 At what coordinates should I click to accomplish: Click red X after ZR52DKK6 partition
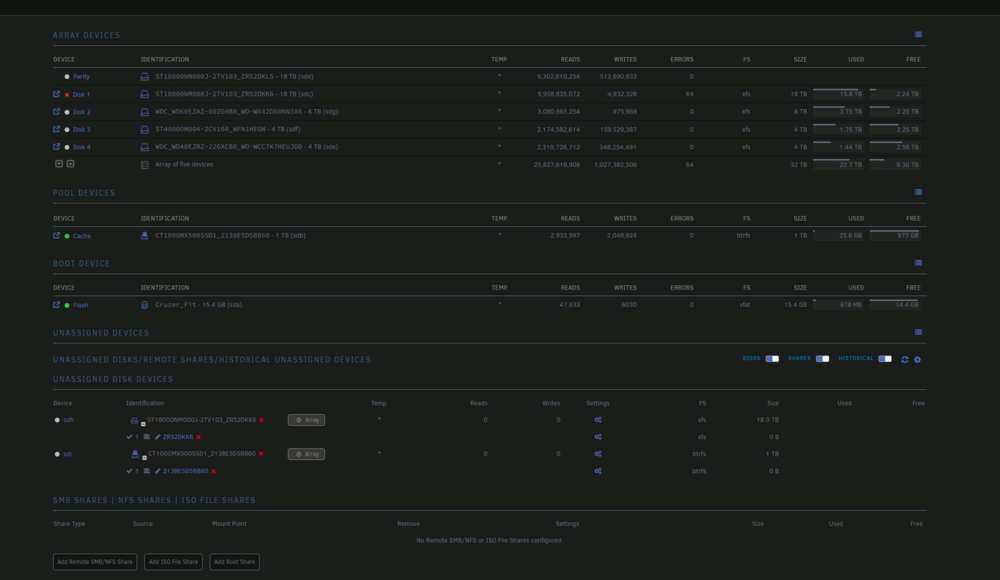[198, 437]
